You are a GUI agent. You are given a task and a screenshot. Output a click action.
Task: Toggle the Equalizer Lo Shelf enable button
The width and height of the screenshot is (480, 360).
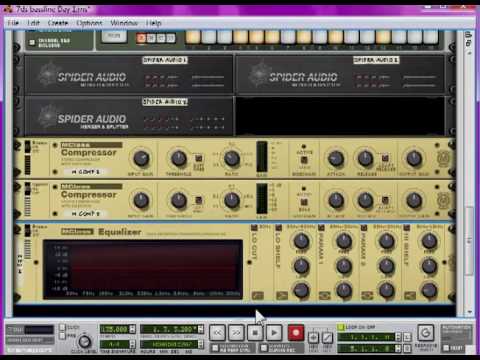pos(278,228)
